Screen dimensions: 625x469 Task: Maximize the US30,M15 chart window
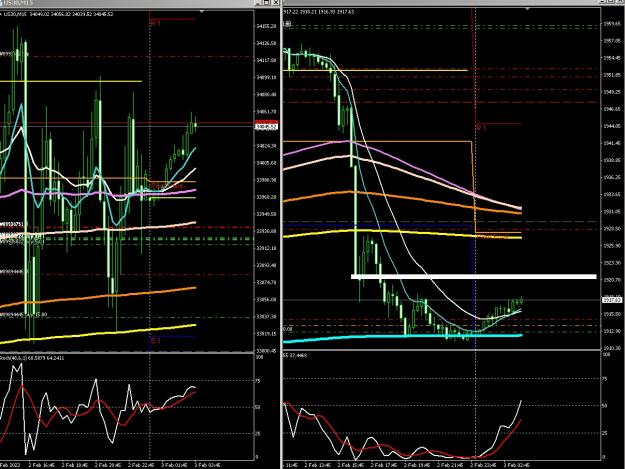pyautogui.click(x=266, y=2)
